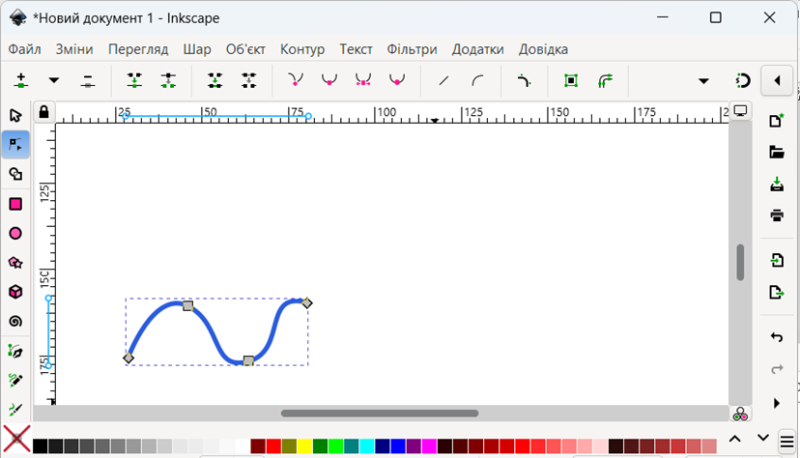Select the Ellipse tool
Screen dimensions: 800x458
pyautogui.click(x=15, y=233)
